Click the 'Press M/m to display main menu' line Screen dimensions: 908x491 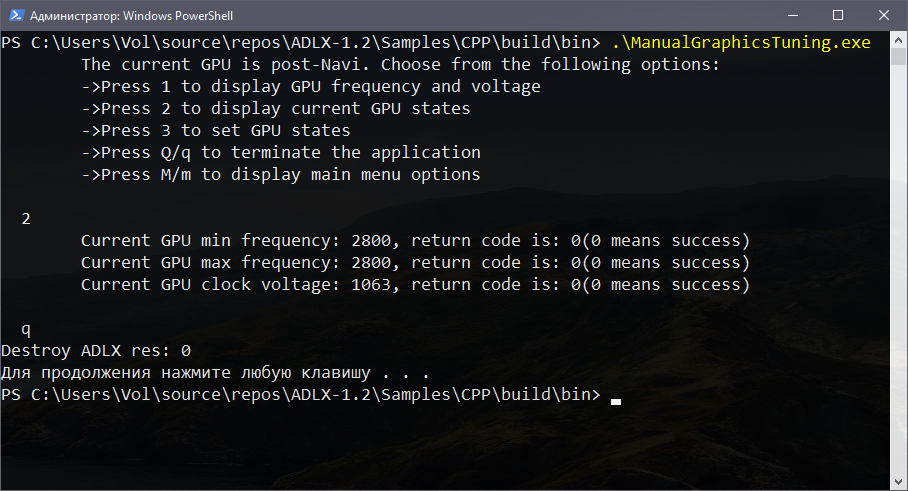point(280,175)
